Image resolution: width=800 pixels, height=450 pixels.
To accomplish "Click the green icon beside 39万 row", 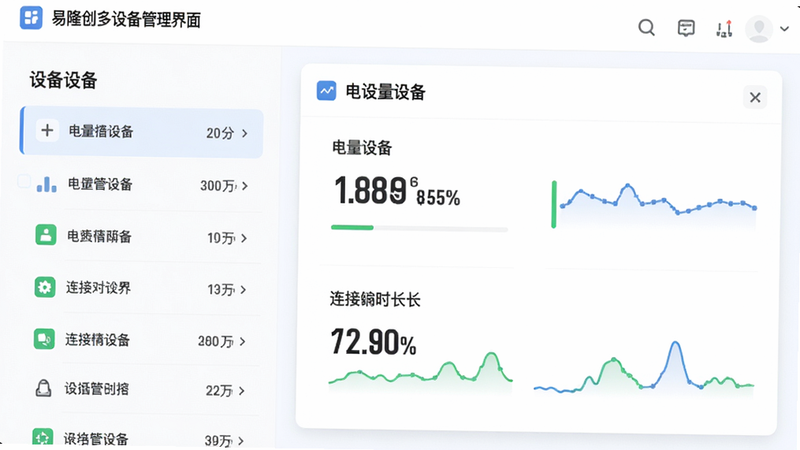I will (x=42, y=437).
